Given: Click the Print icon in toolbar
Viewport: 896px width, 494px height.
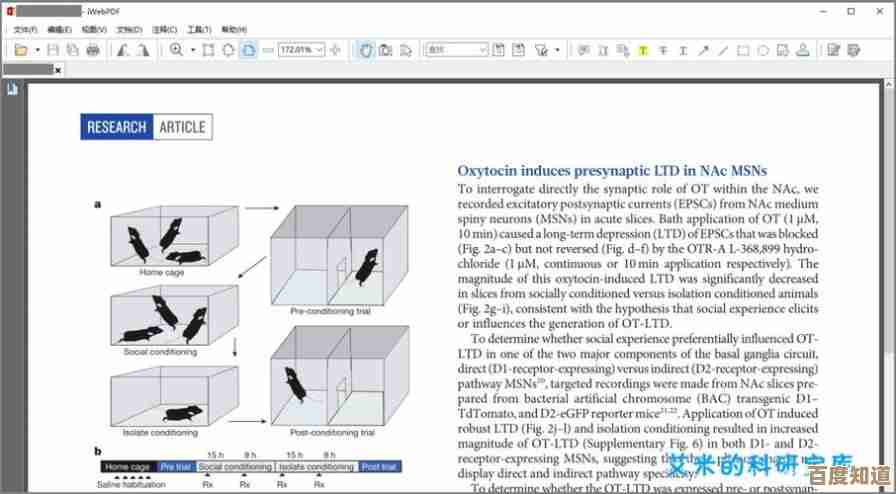Looking at the screenshot, I should tap(93, 49).
